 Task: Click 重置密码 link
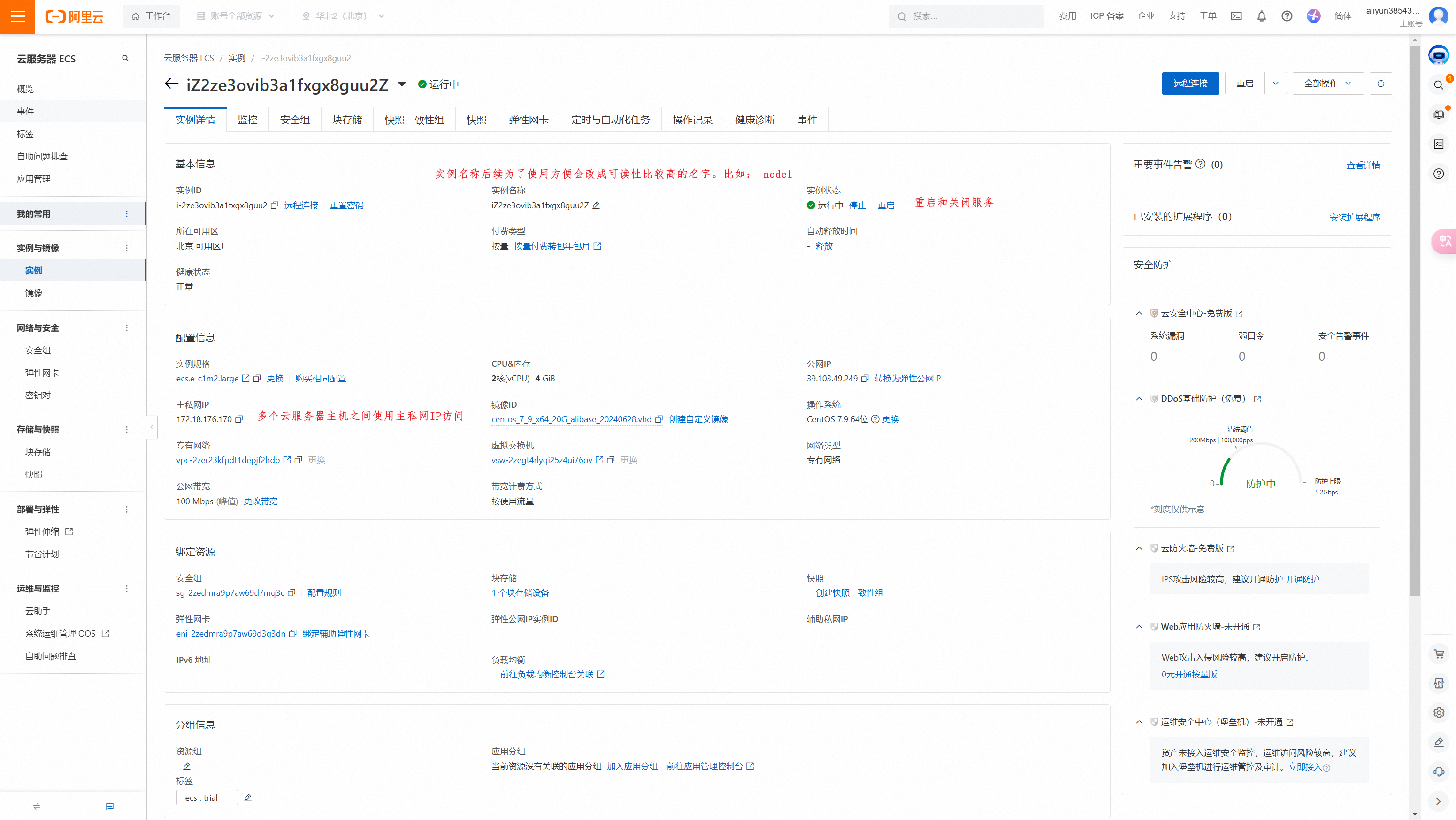tap(346, 205)
